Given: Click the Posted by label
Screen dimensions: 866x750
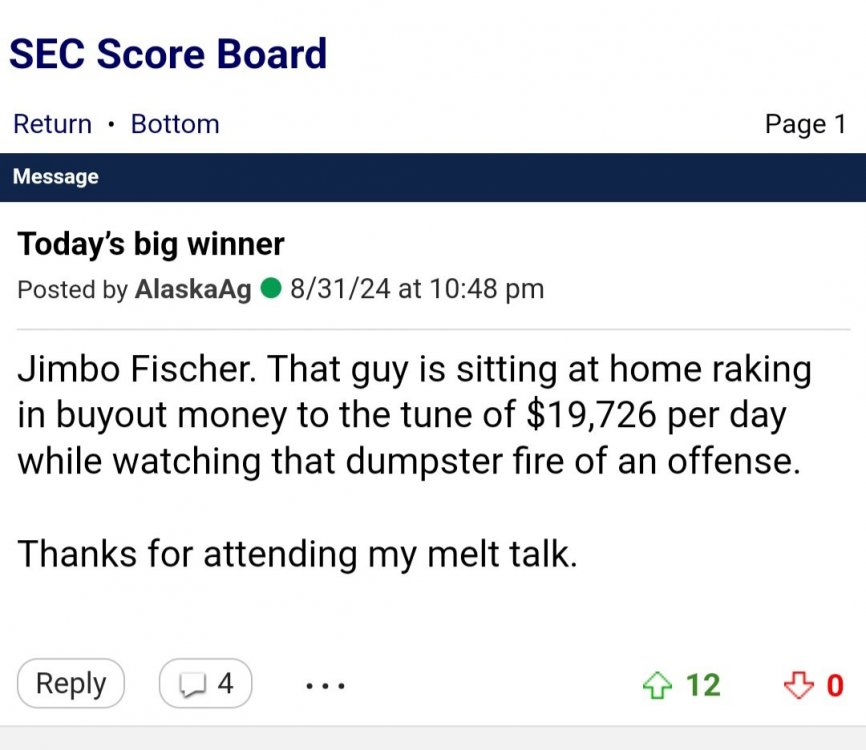Looking at the screenshot, I should [x=73, y=290].
